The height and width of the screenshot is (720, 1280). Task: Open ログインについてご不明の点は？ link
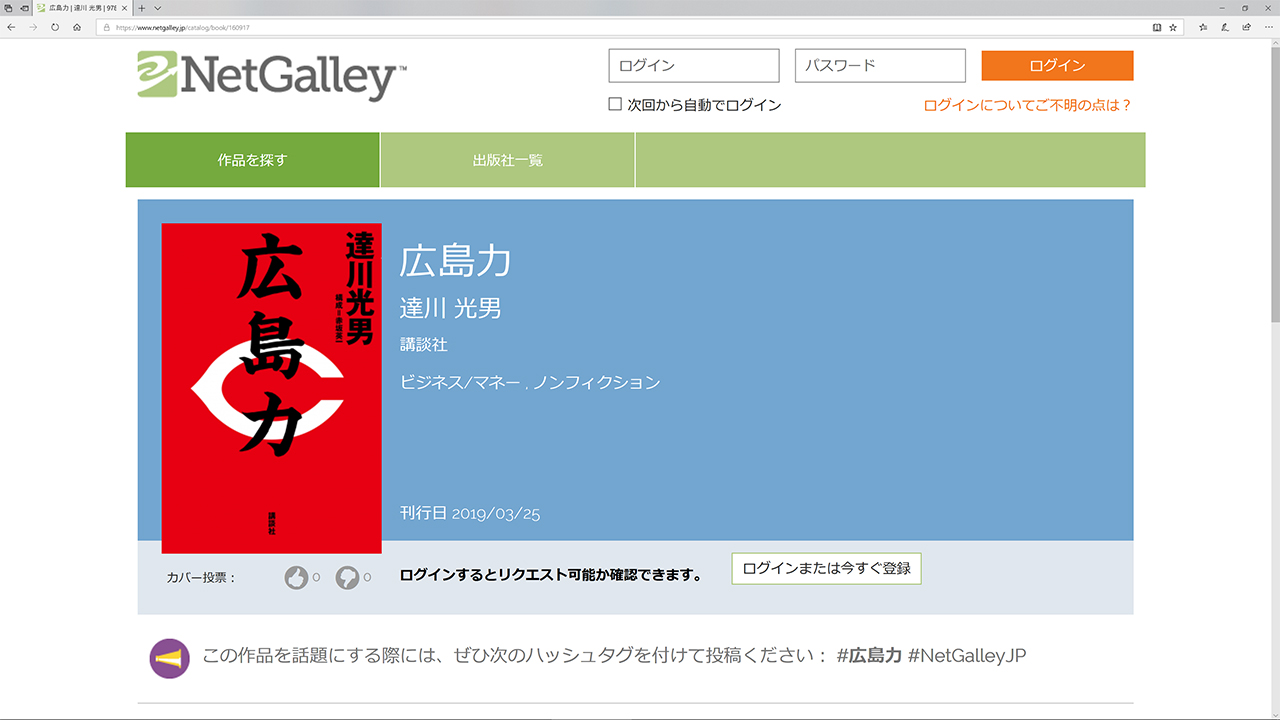tap(1028, 105)
